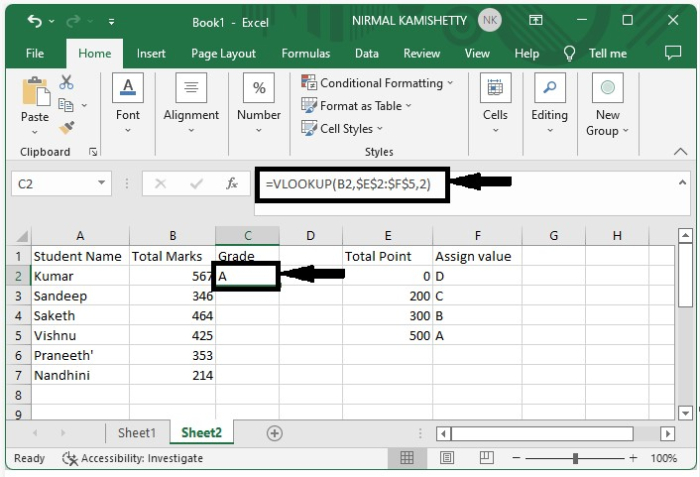
Task: Switch to Sheet1 tab
Action: 137,433
